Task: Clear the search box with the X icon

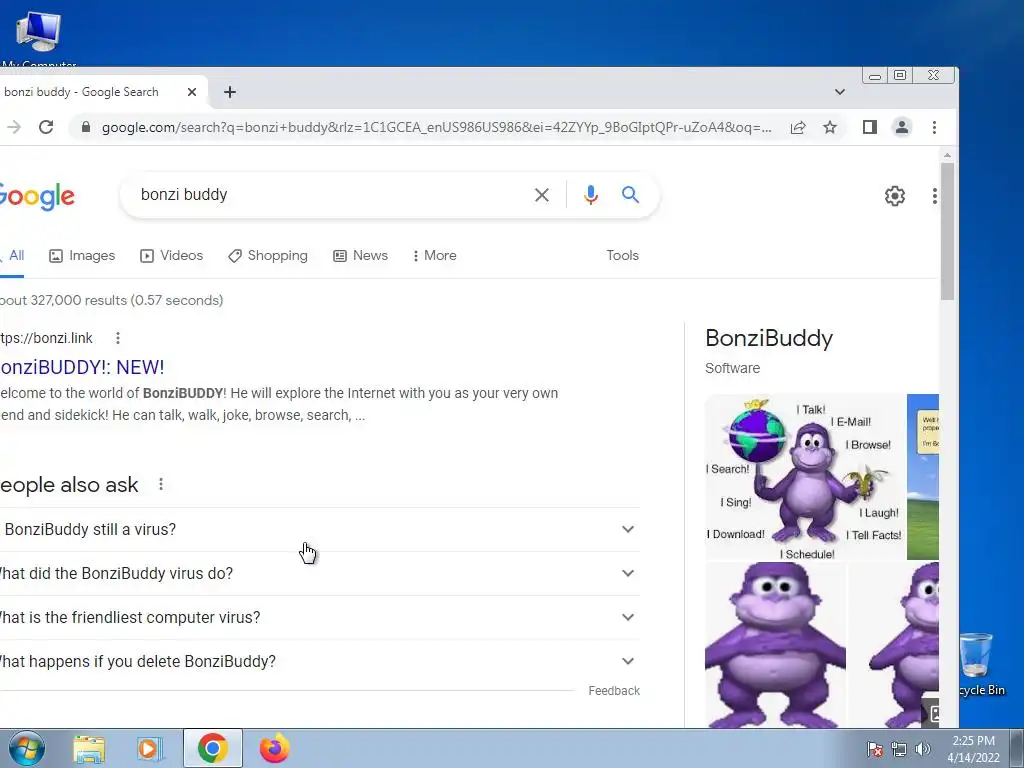Action: (541, 195)
